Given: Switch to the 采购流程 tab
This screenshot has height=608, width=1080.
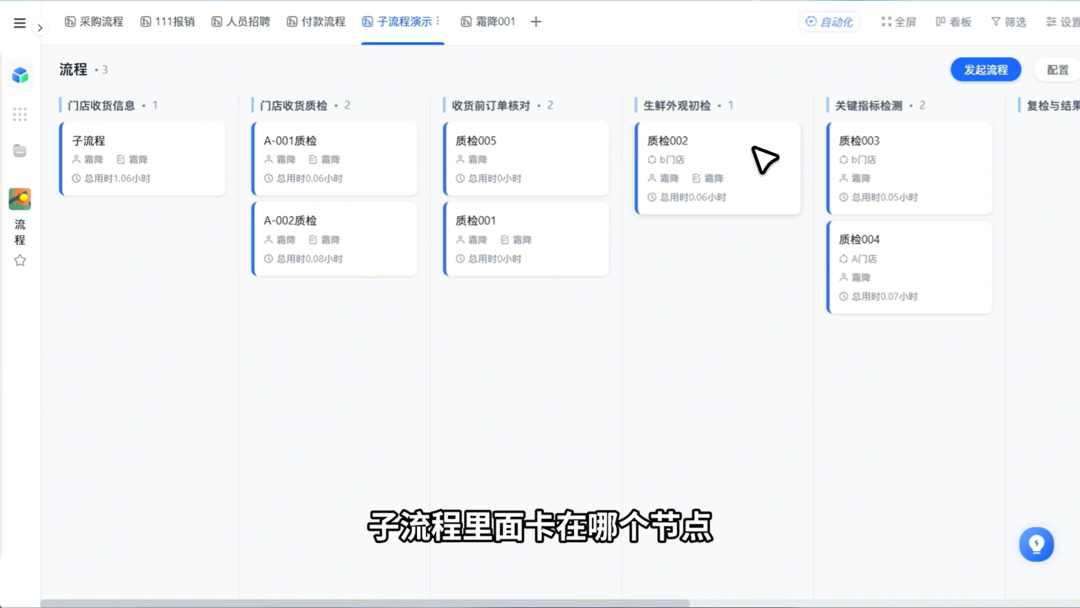Looking at the screenshot, I should click(x=94, y=21).
